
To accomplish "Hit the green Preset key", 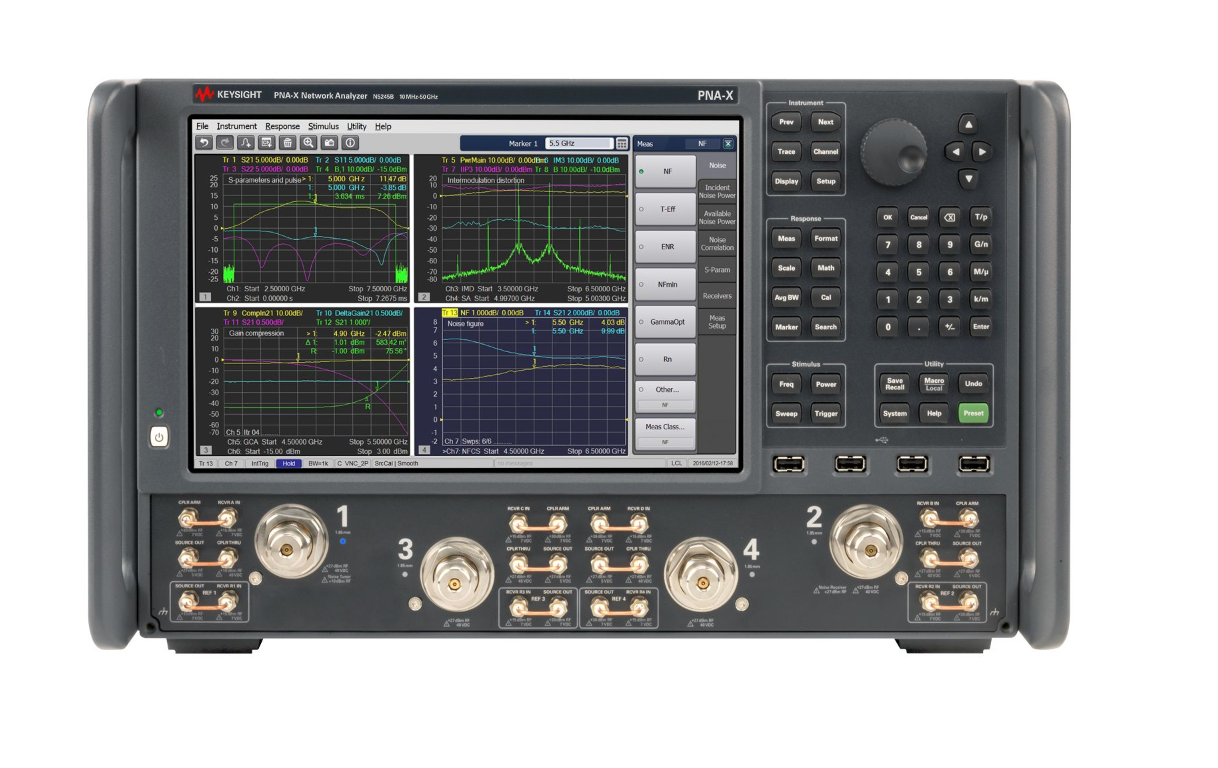I will point(972,413).
